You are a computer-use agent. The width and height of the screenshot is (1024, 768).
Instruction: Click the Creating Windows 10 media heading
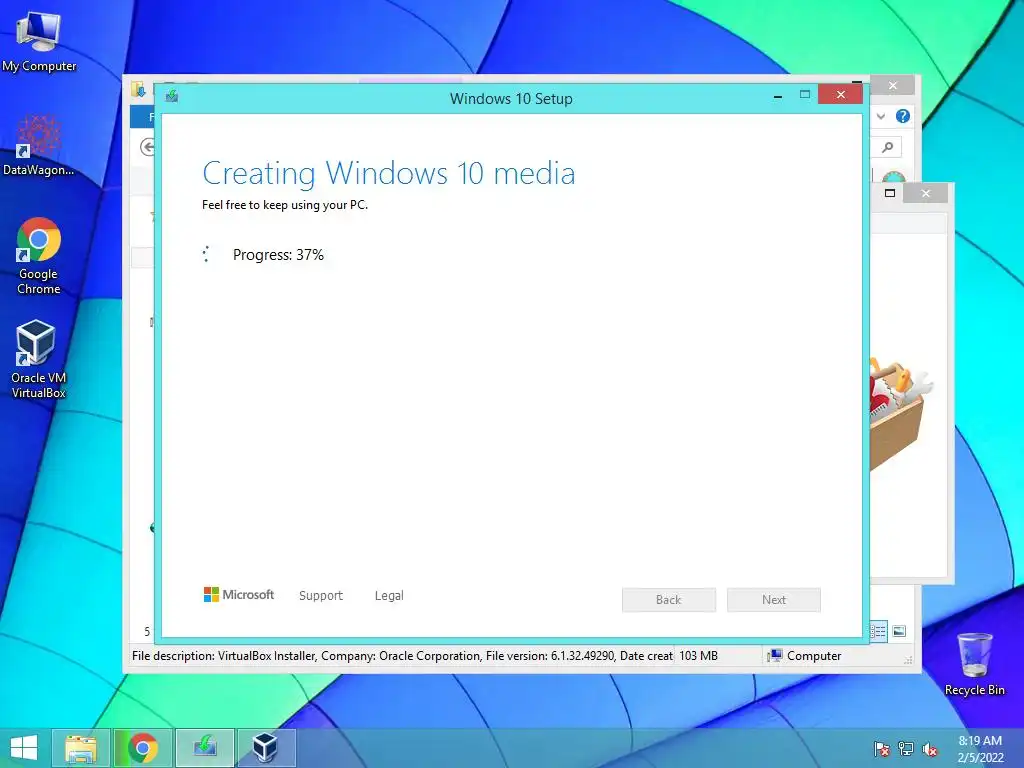coord(389,173)
